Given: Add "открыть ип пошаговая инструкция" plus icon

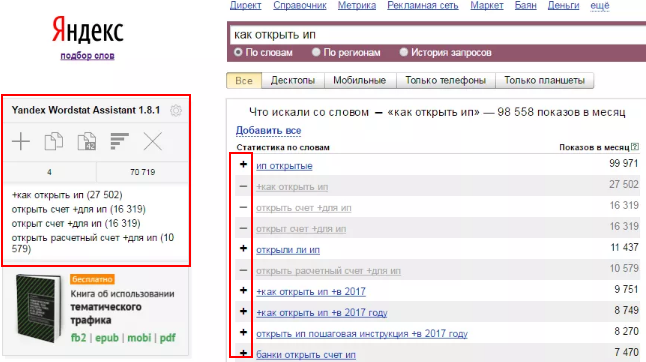Looking at the screenshot, I should pos(243,332).
